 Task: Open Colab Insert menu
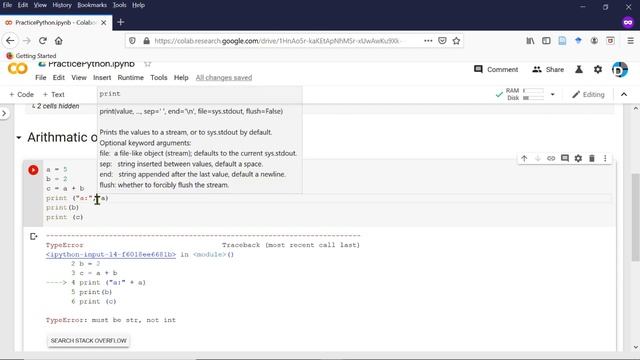102,78
